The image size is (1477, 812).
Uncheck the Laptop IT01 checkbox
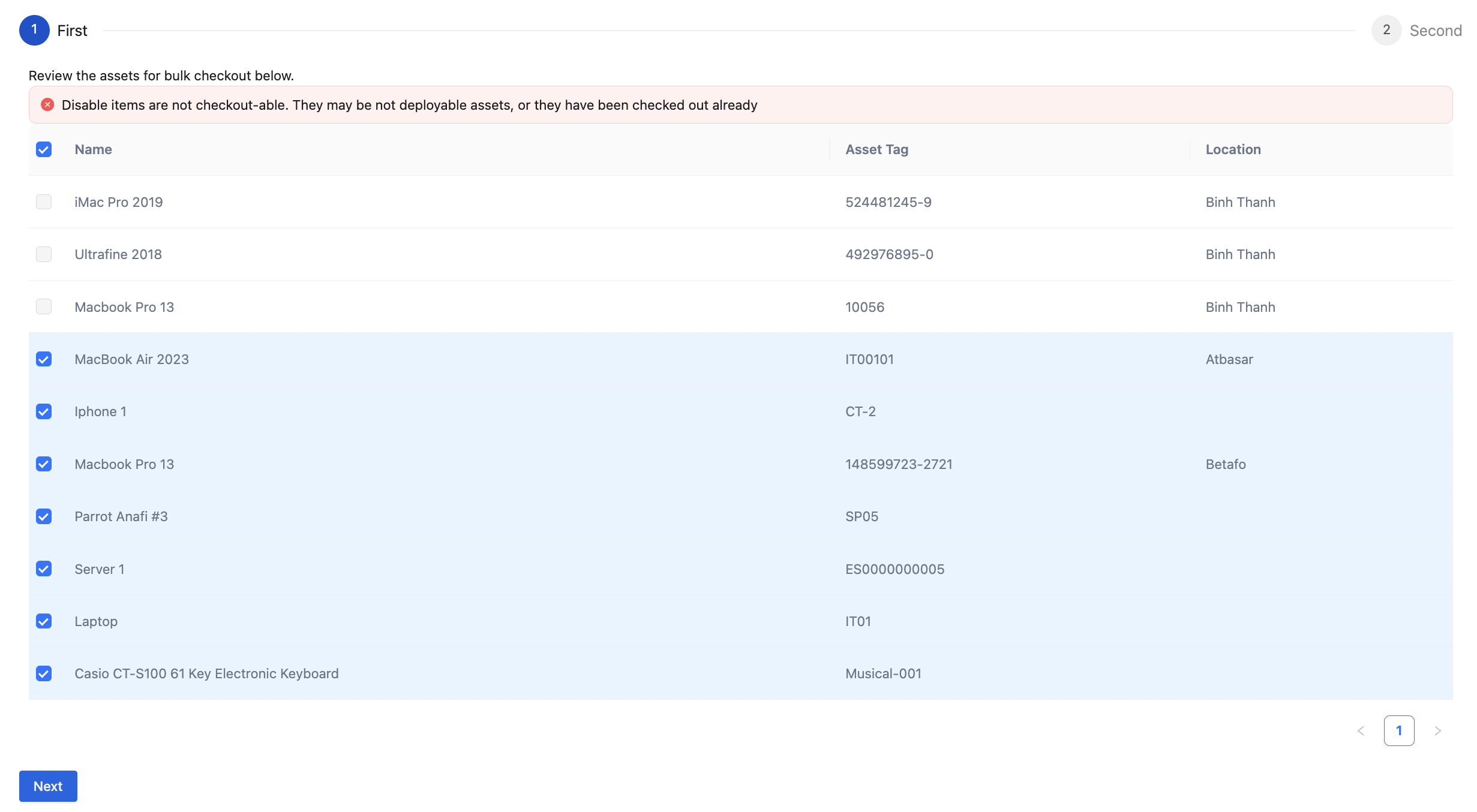point(44,621)
